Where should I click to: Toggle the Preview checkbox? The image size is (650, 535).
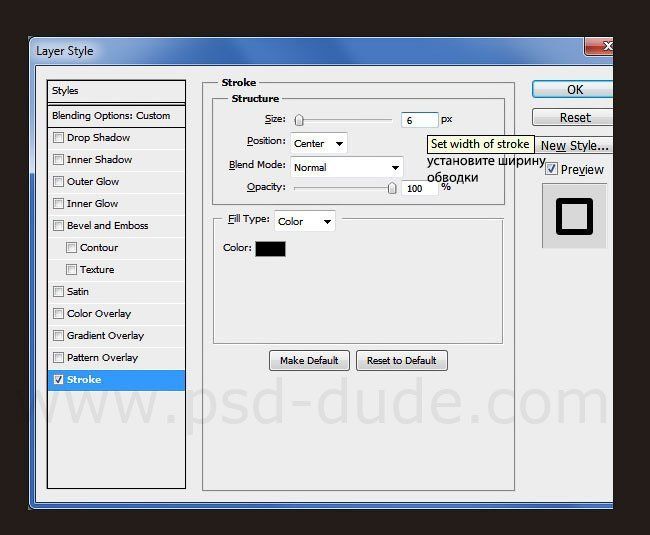pyautogui.click(x=551, y=169)
